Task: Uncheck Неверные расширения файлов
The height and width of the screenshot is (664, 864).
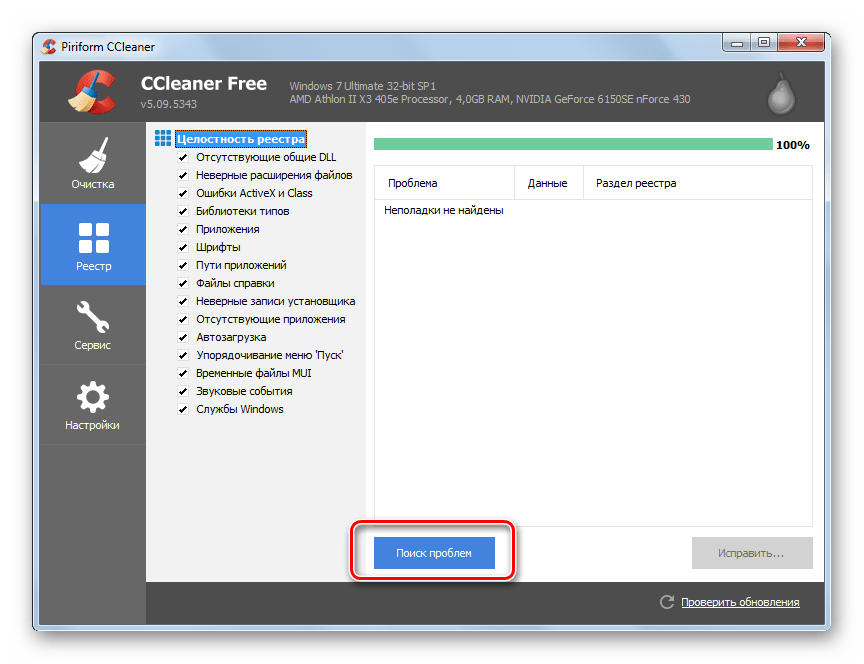Action: (183, 175)
